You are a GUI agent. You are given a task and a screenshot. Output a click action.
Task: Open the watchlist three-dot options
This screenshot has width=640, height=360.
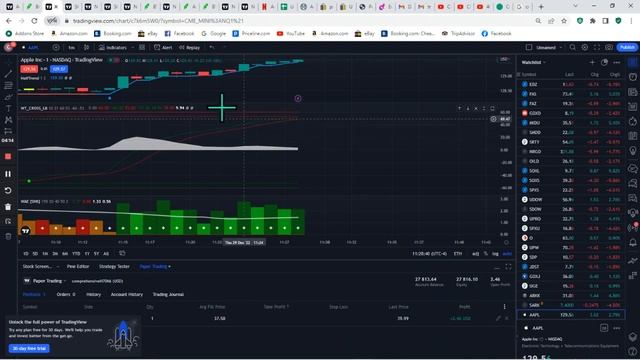click(x=617, y=62)
